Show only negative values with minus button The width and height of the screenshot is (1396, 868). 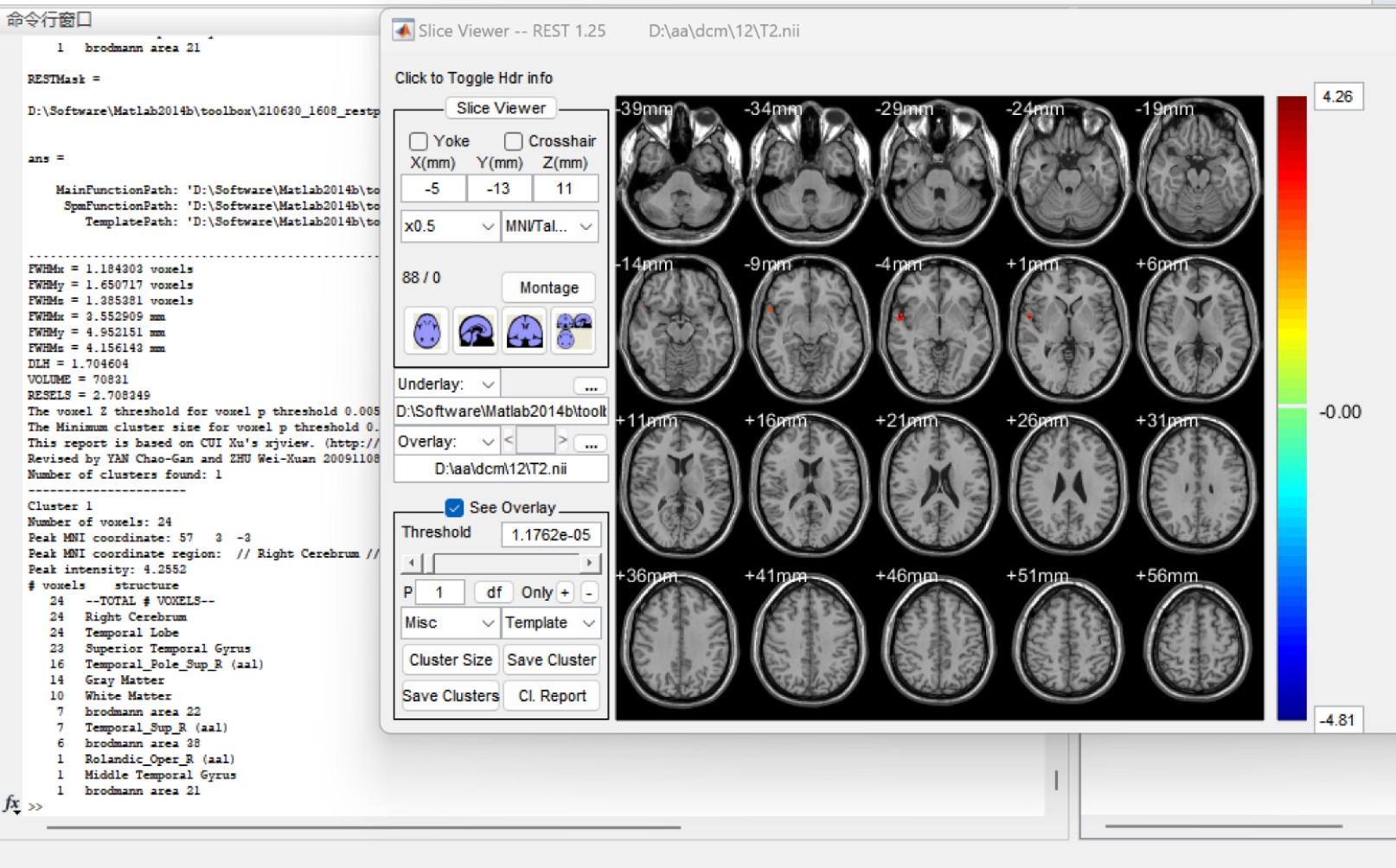pos(589,592)
